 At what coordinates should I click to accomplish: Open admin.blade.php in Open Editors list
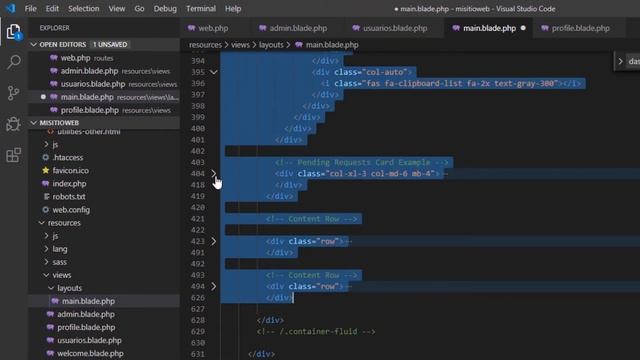point(104,71)
